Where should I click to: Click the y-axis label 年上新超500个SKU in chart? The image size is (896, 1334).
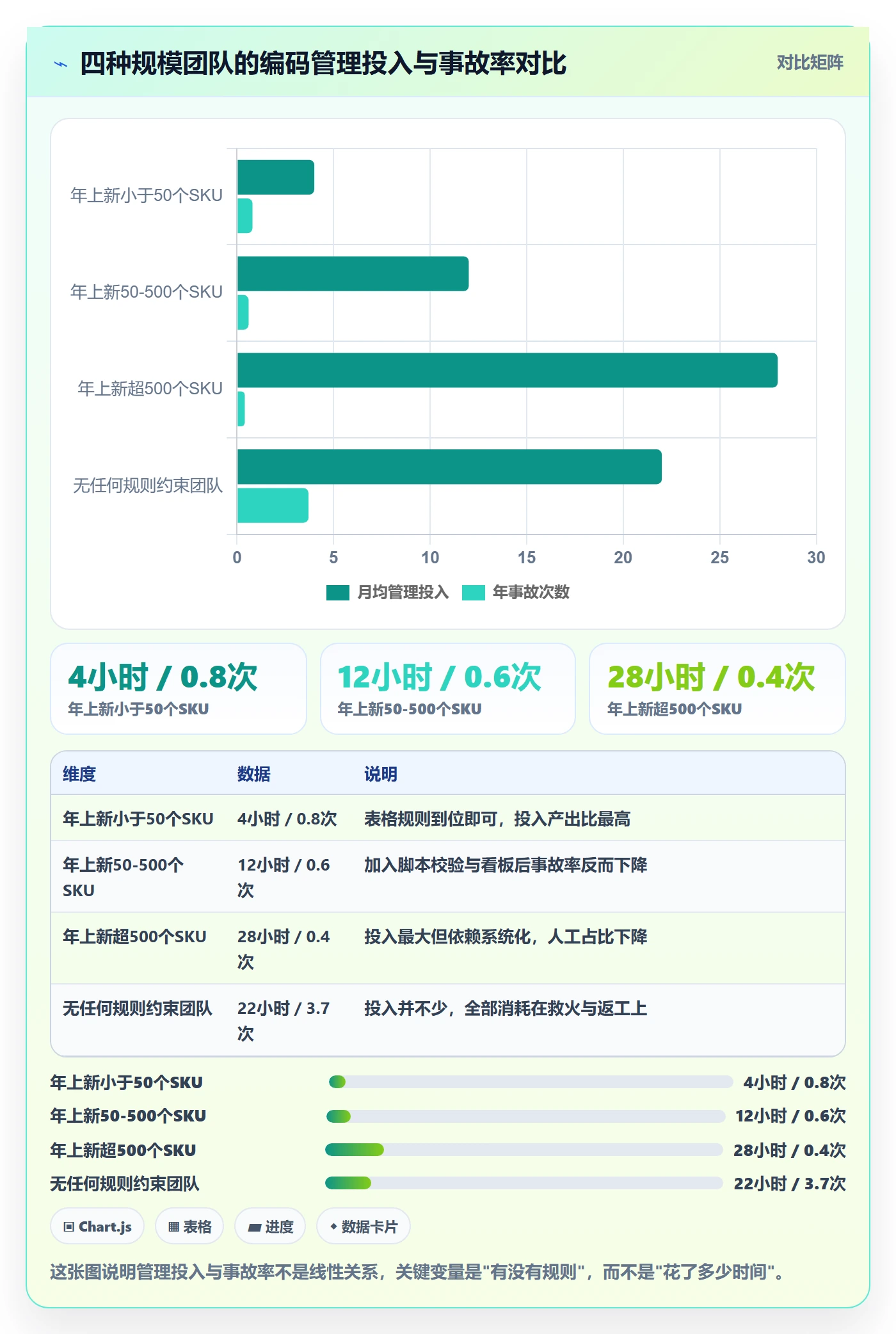pyautogui.click(x=150, y=389)
